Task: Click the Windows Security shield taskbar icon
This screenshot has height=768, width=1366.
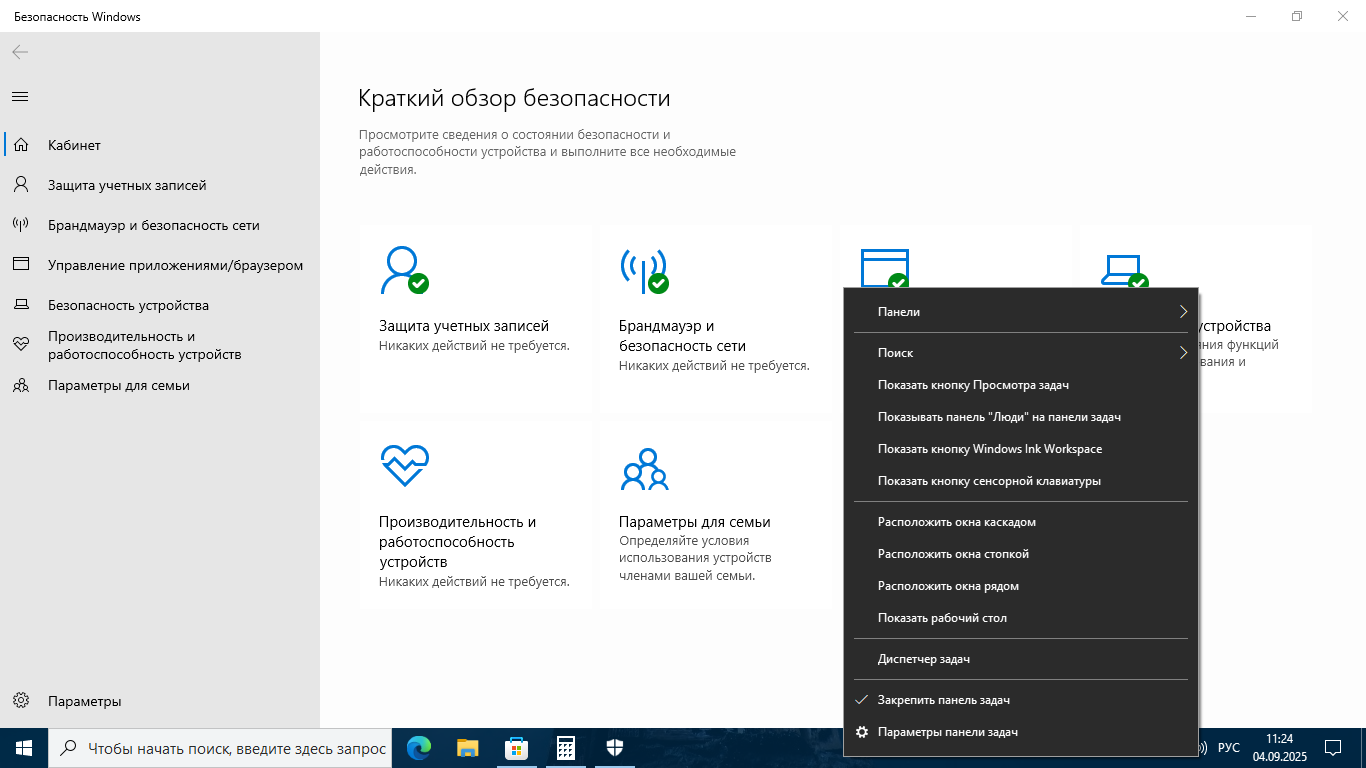Action: point(614,748)
